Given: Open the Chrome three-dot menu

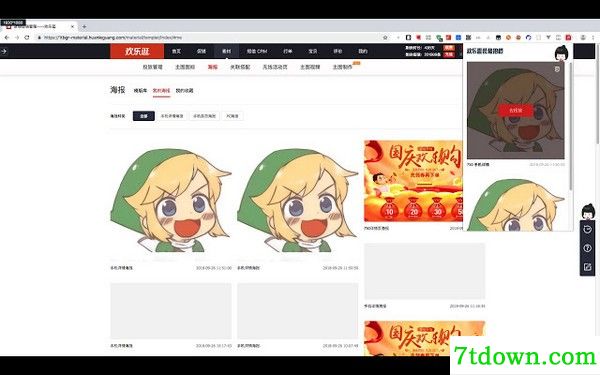Looking at the screenshot, I should pyautogui.click(x=593, y=38).
